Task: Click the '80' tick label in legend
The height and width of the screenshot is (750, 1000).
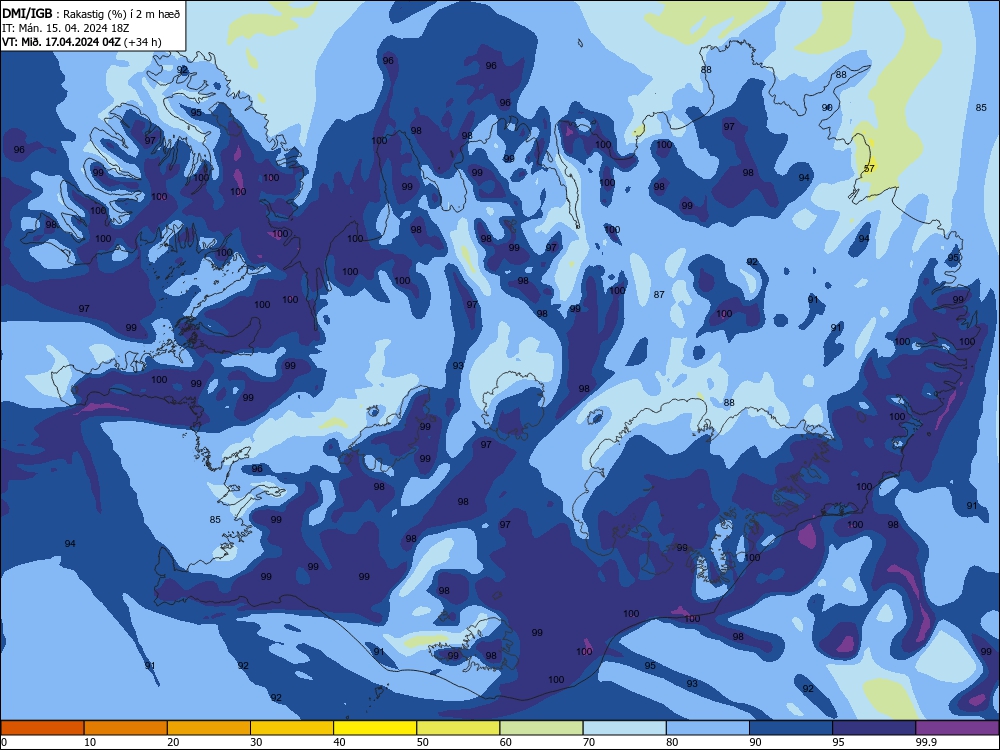Action: tap(672, 742)
